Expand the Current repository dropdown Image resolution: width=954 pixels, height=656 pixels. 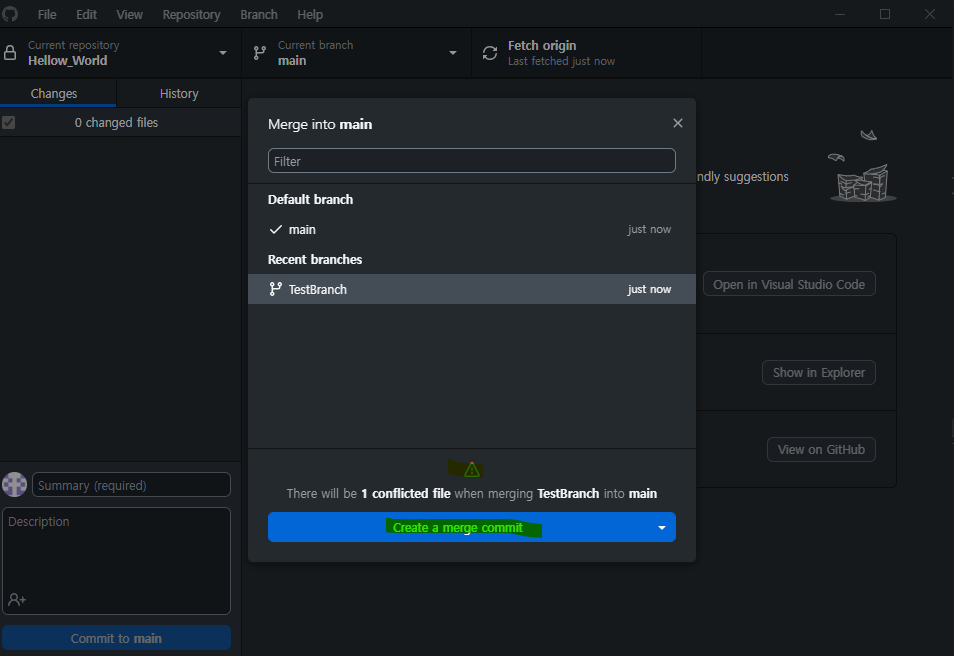point(223,53)
